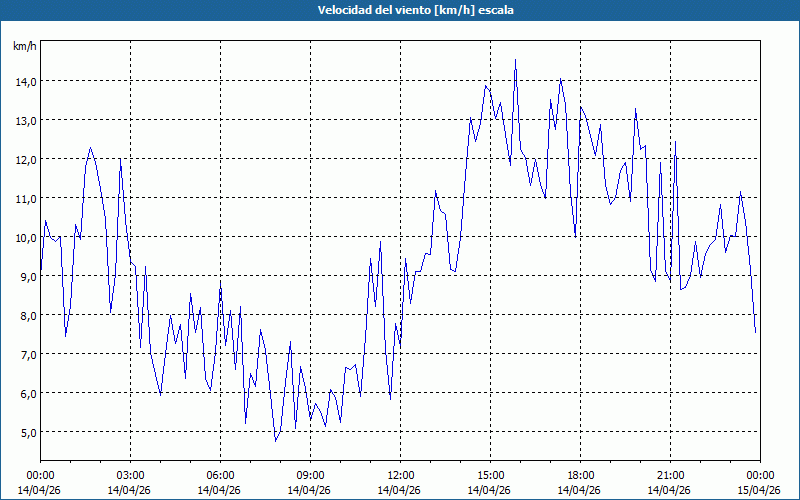Click the 21:00 time axis label

670,475
